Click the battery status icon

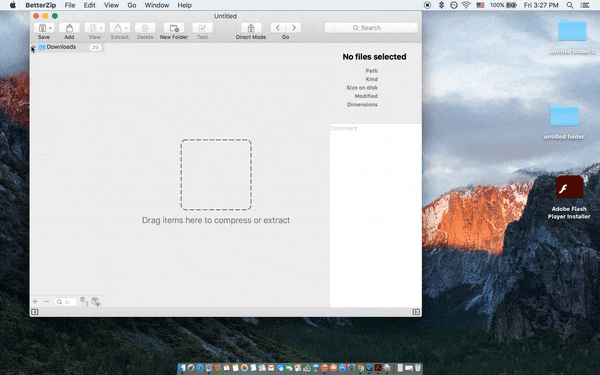tap(503, 5)
